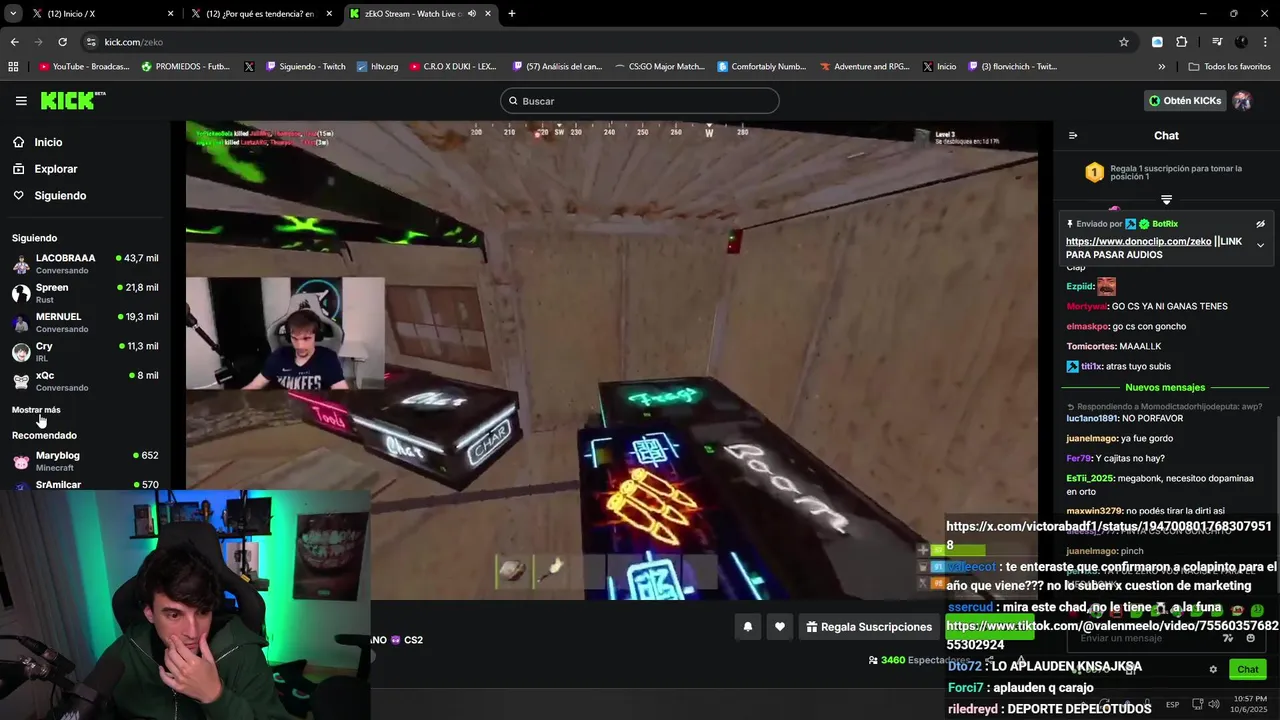Open the Chrome three-dot menu
1280x720 pixels.
pyautogui.click(x=1265, y=42)
